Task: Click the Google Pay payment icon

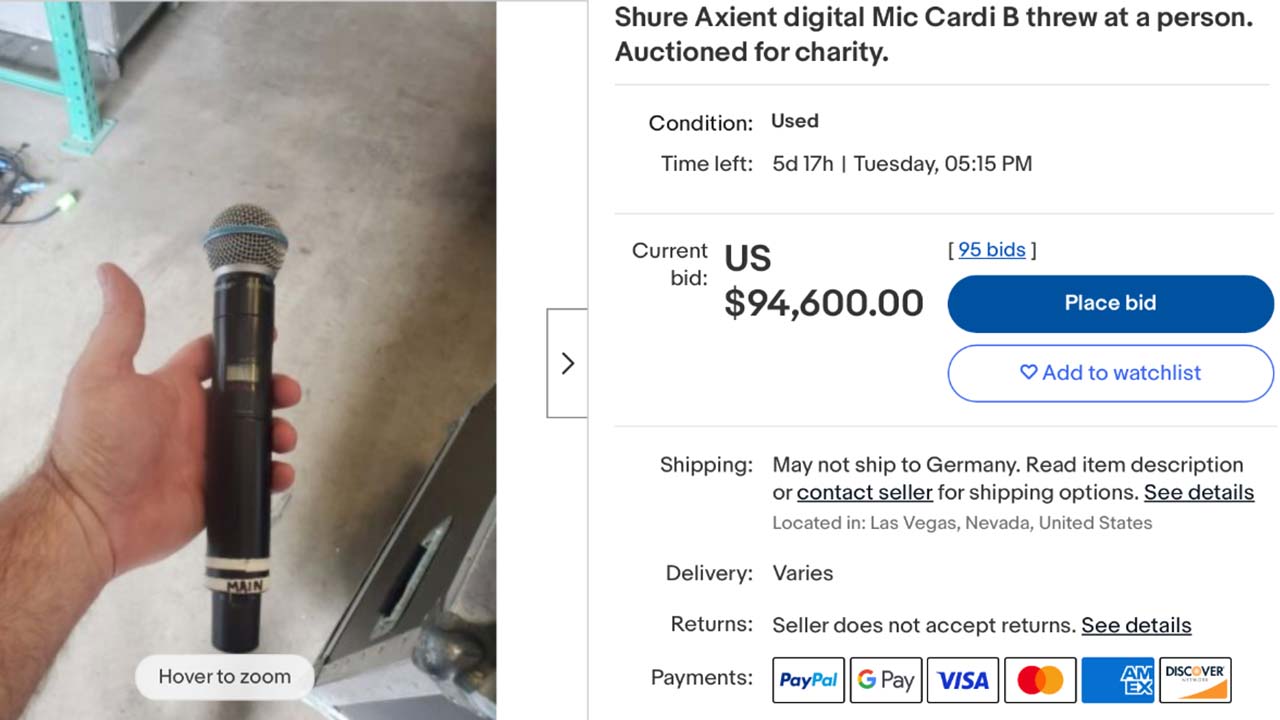Action: click(x=886, y=680)
